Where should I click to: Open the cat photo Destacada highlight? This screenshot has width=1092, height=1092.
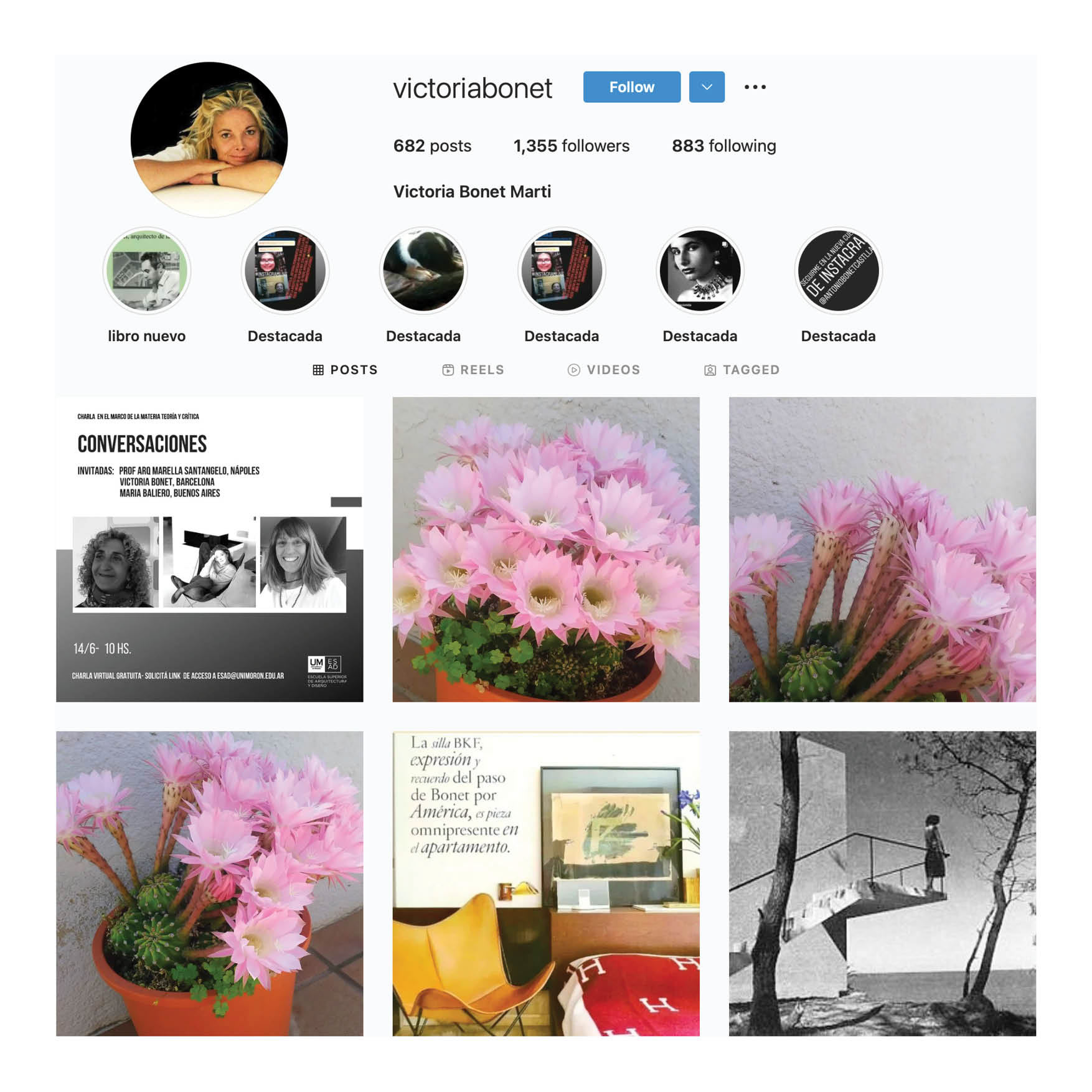(423, 271)
